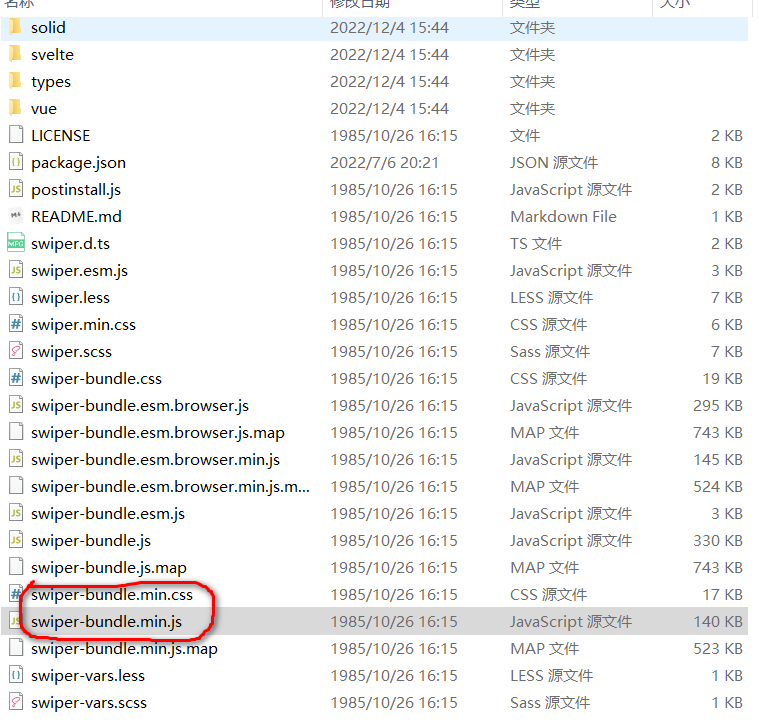This screenshot has width=759, height=723.
Task: Select package.json file name
Action: (78, 163)
